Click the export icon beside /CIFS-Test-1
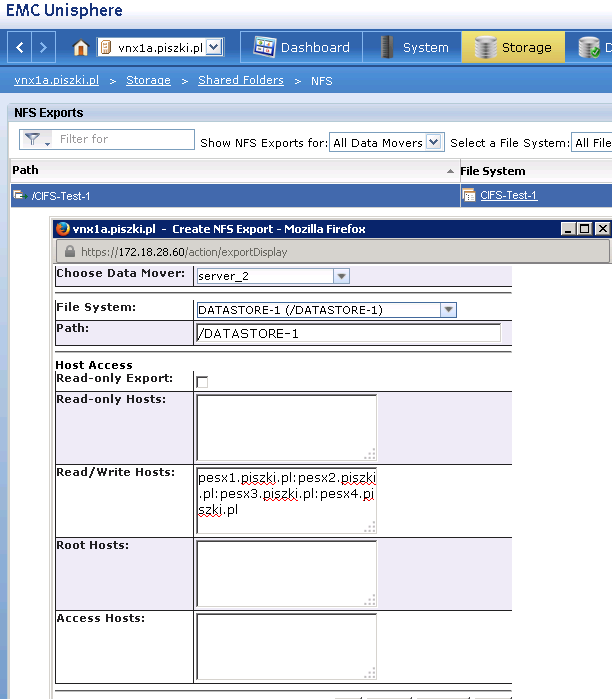612x699 pixels. click(20, 195)
